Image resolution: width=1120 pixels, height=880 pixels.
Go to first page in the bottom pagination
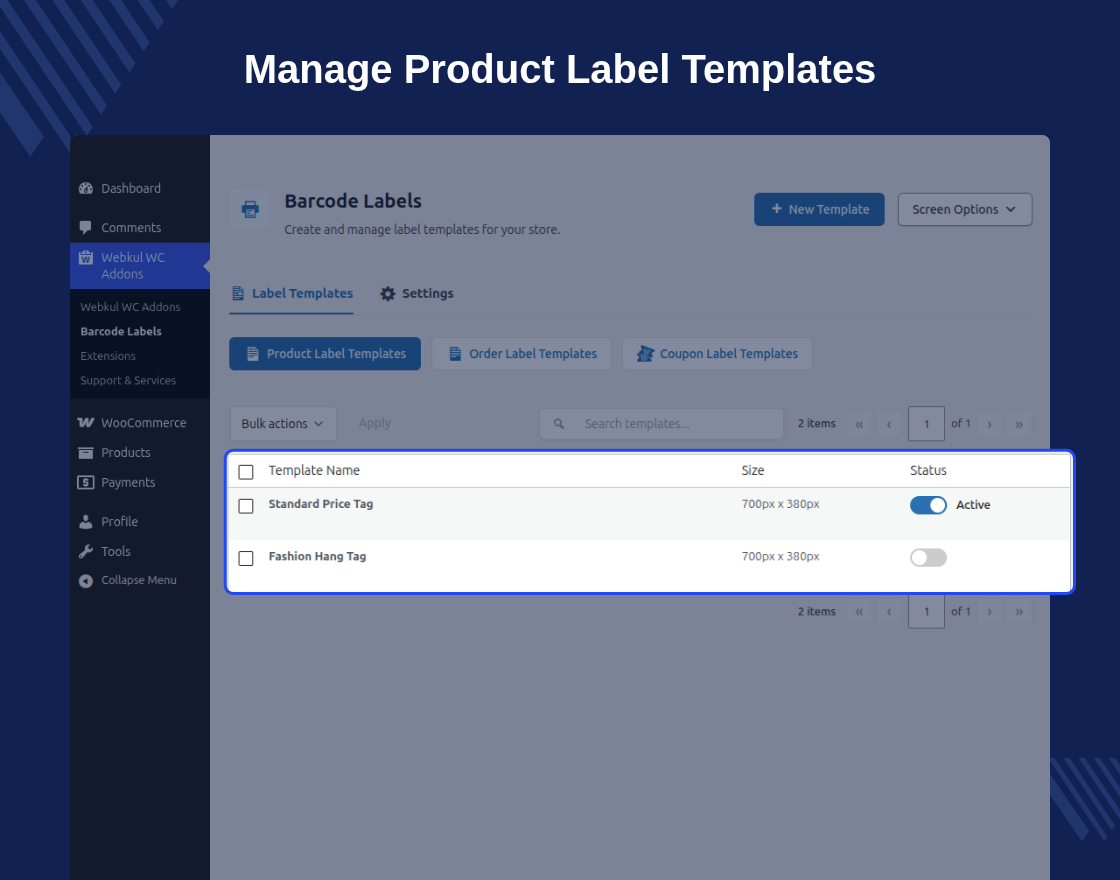coord(859,611)
